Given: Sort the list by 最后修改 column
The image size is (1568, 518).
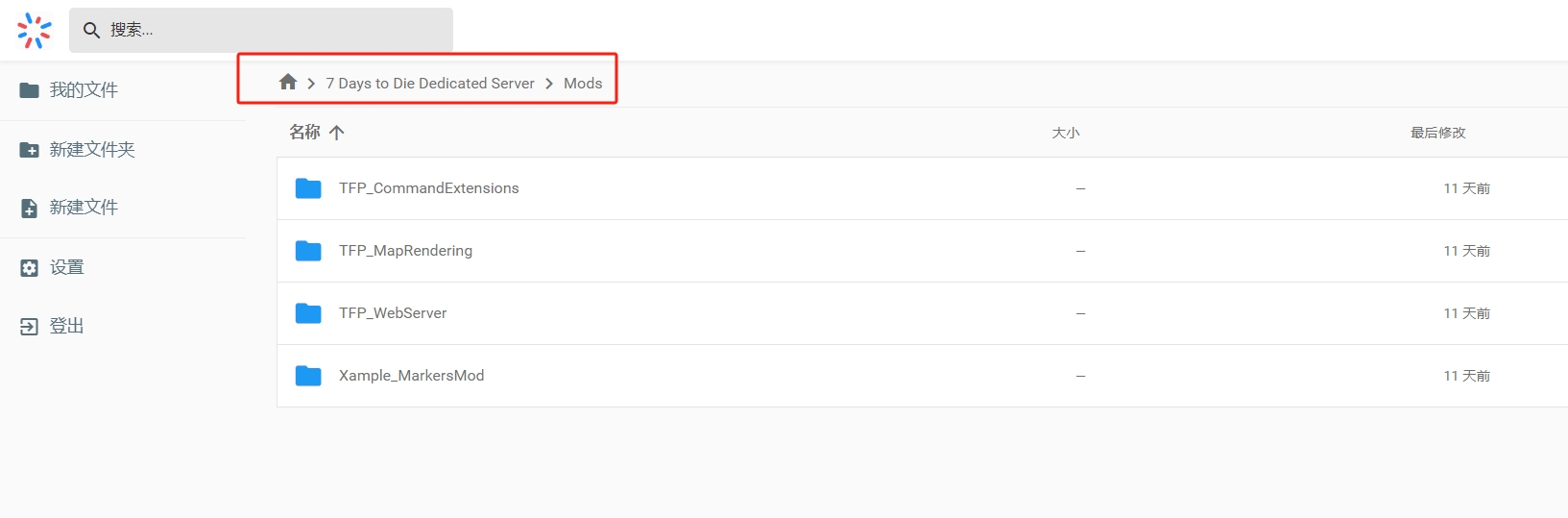Looking at the screenshot, I should (1437, 133).
